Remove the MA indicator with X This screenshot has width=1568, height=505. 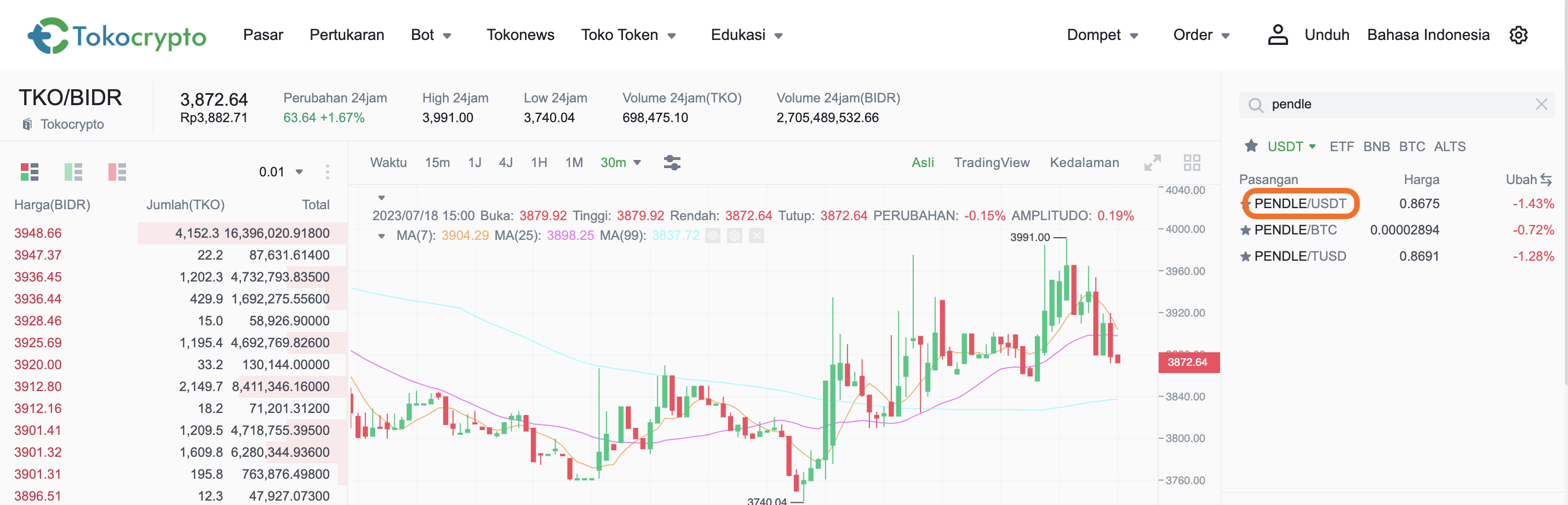[x=757, y=236]
